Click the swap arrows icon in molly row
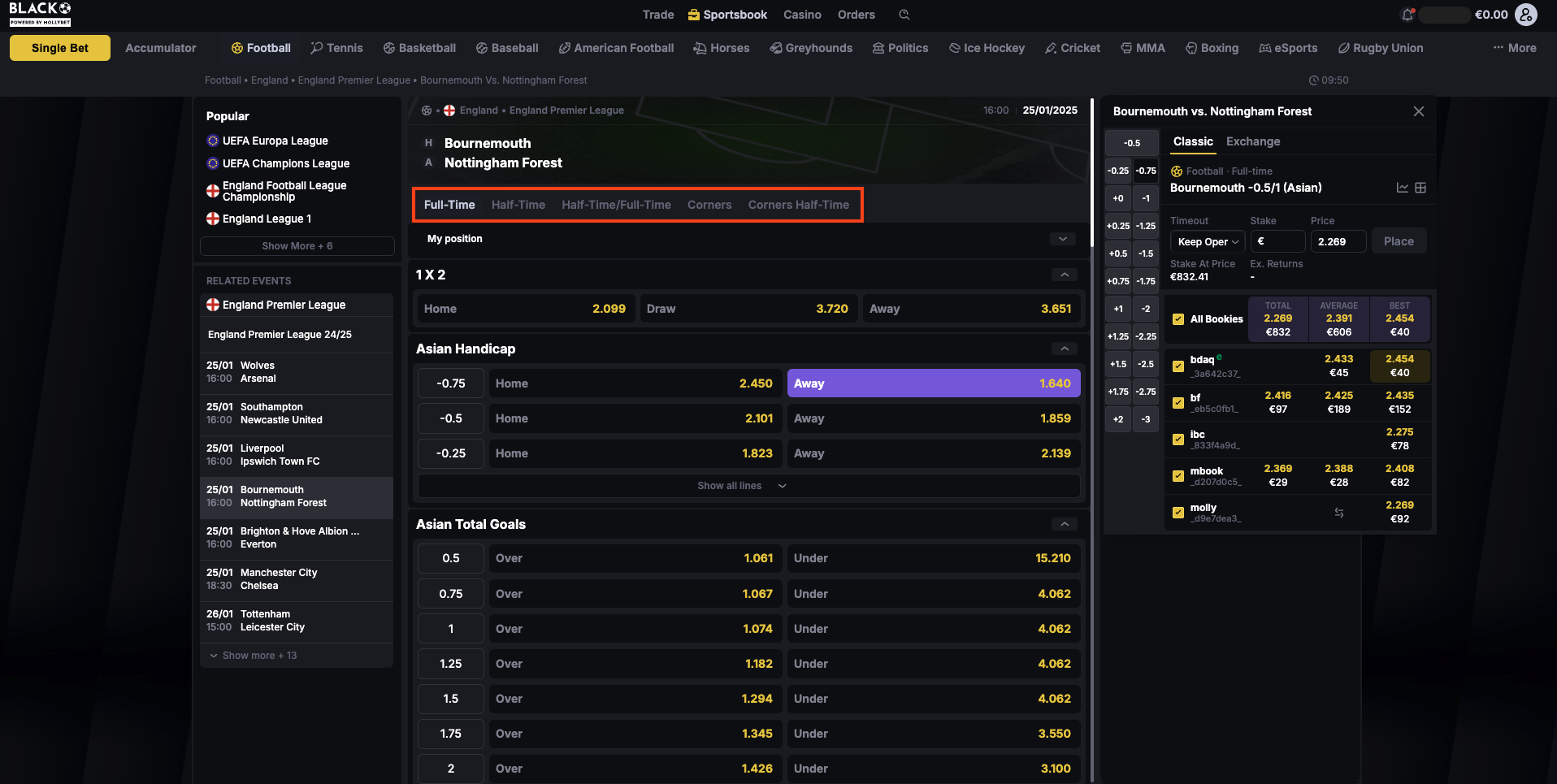Viewport: 1557px width, 784px height. pyautogui.click(x=1338, y=513)
